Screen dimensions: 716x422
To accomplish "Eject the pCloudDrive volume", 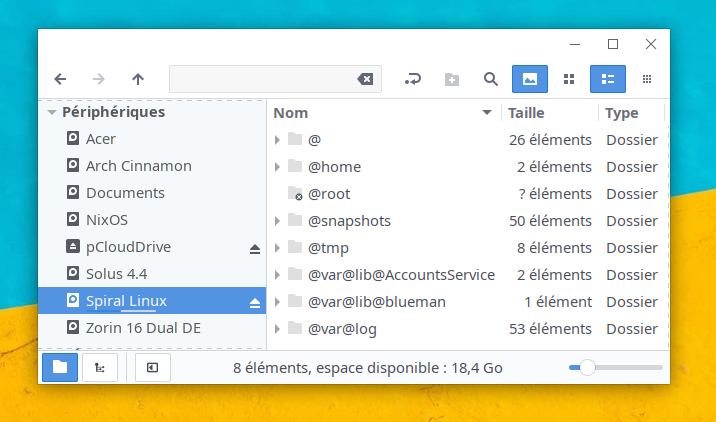I will tap(254, 247).
